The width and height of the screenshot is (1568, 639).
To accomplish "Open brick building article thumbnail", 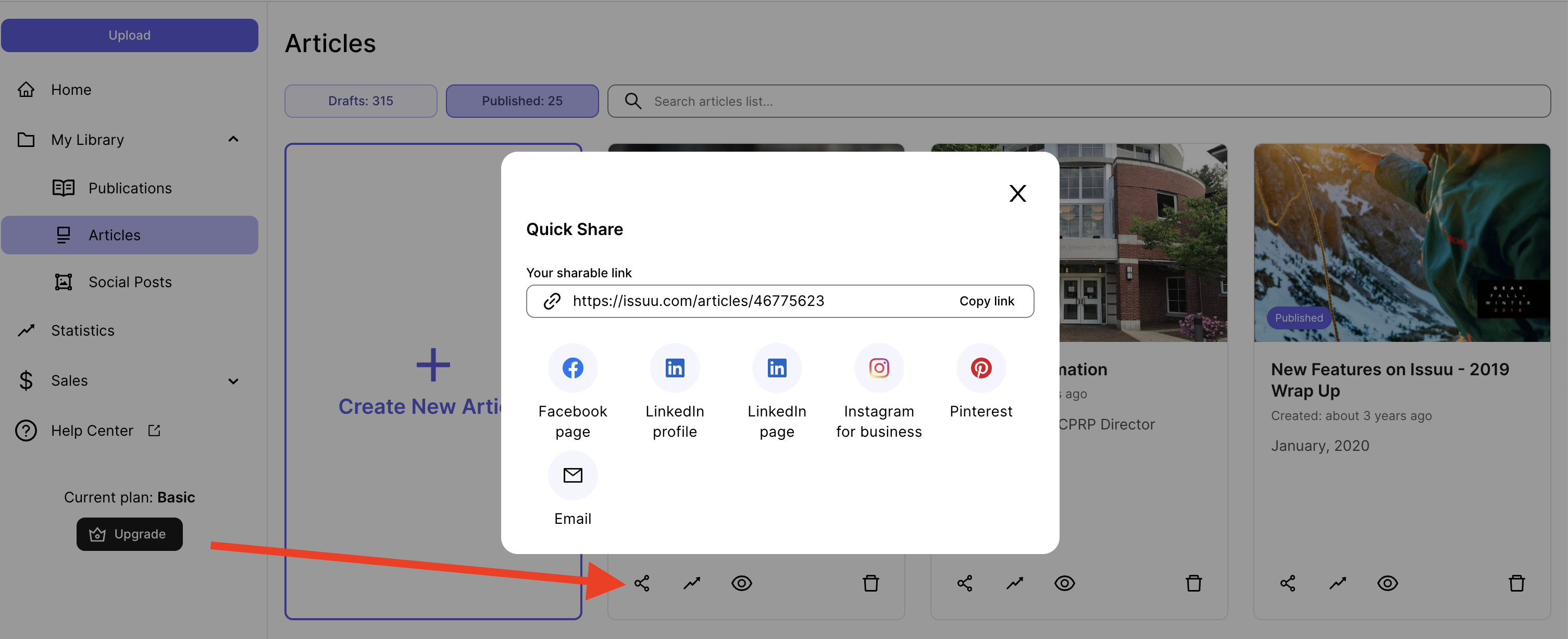I will (x=1143, y=242).
